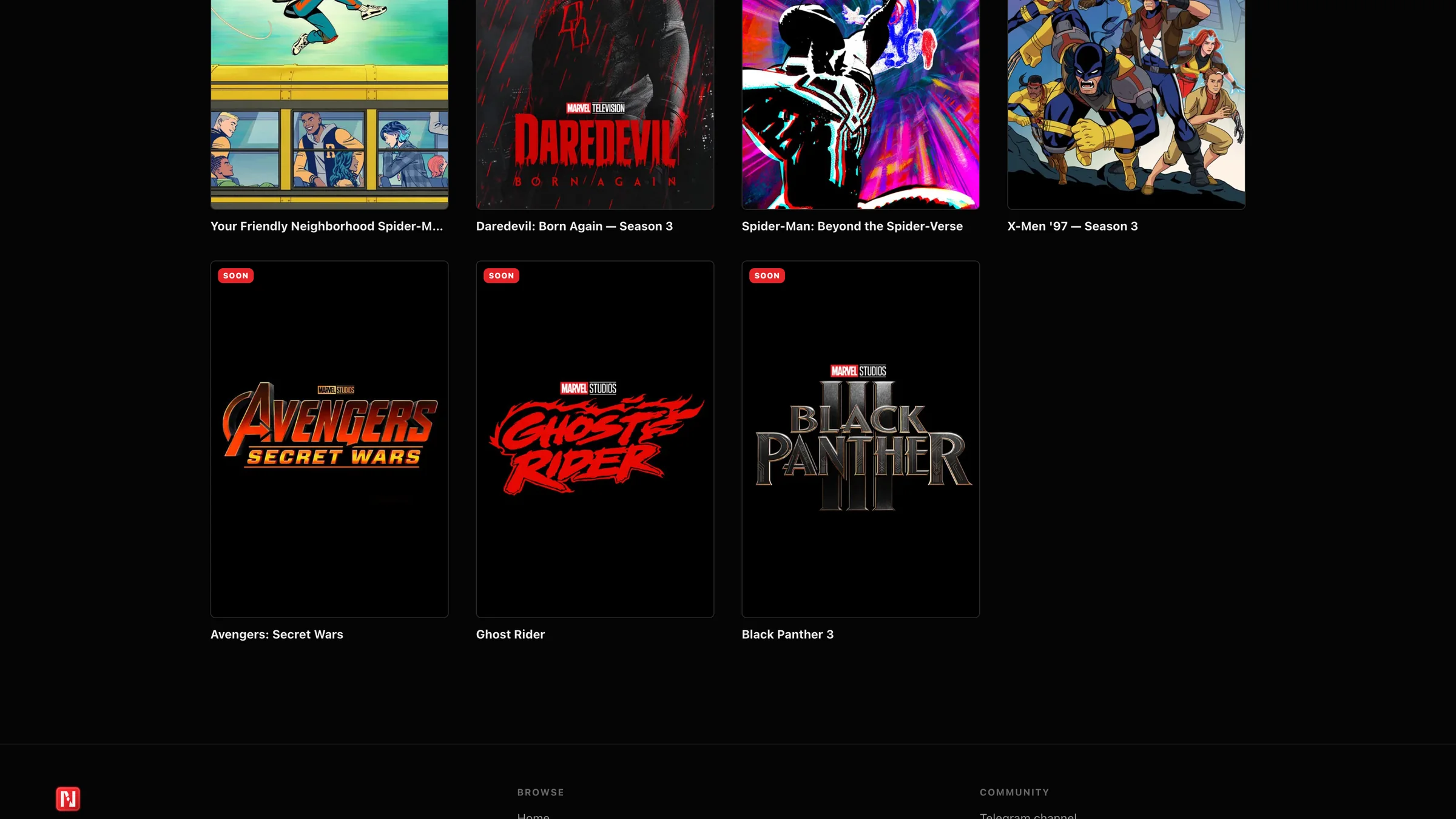Screen dimensions: 1456x819
Task: Click the "X-Men '97 — Season 3" title
Action: 1073,226
